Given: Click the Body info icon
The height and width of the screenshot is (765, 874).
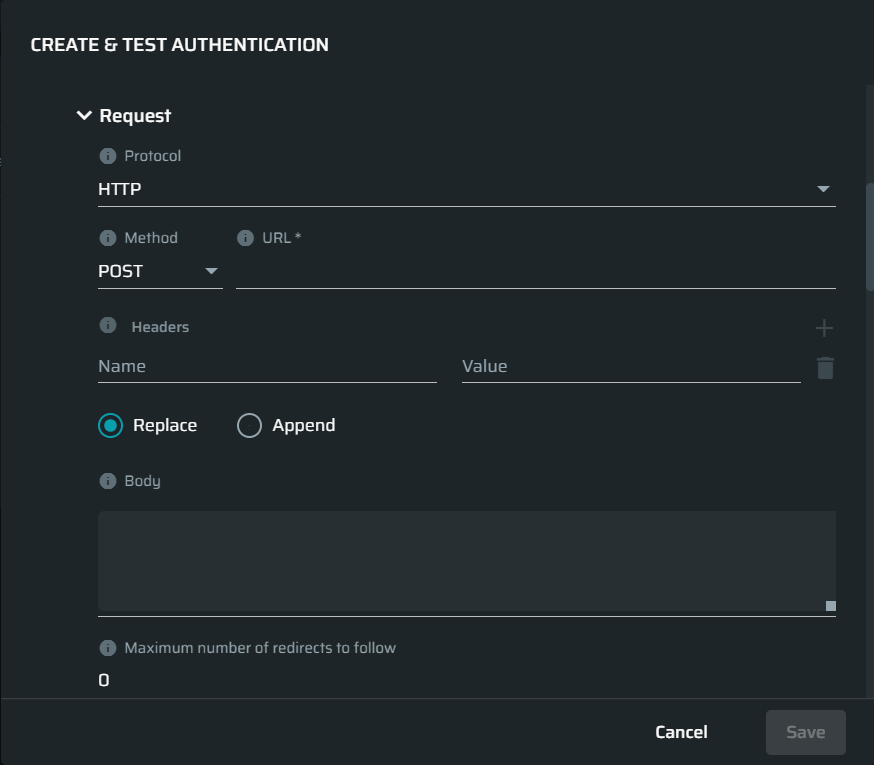Looking at the screenshot, I should (x=108, y=481).
